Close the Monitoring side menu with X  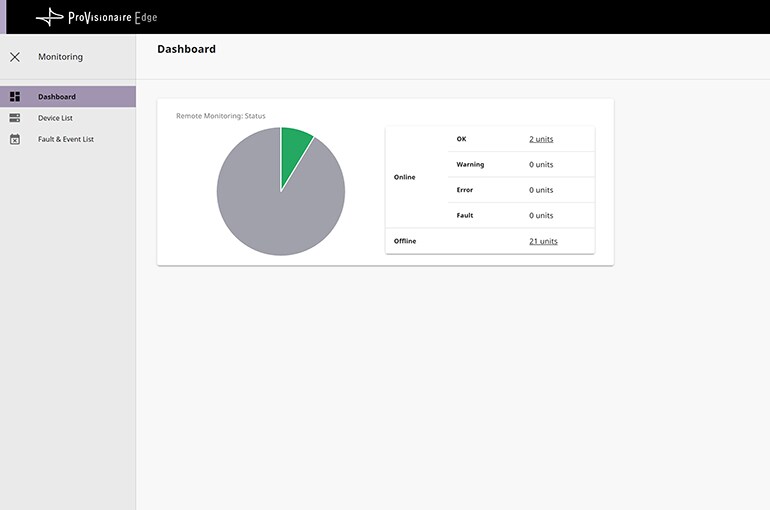(x=15, y=57)
